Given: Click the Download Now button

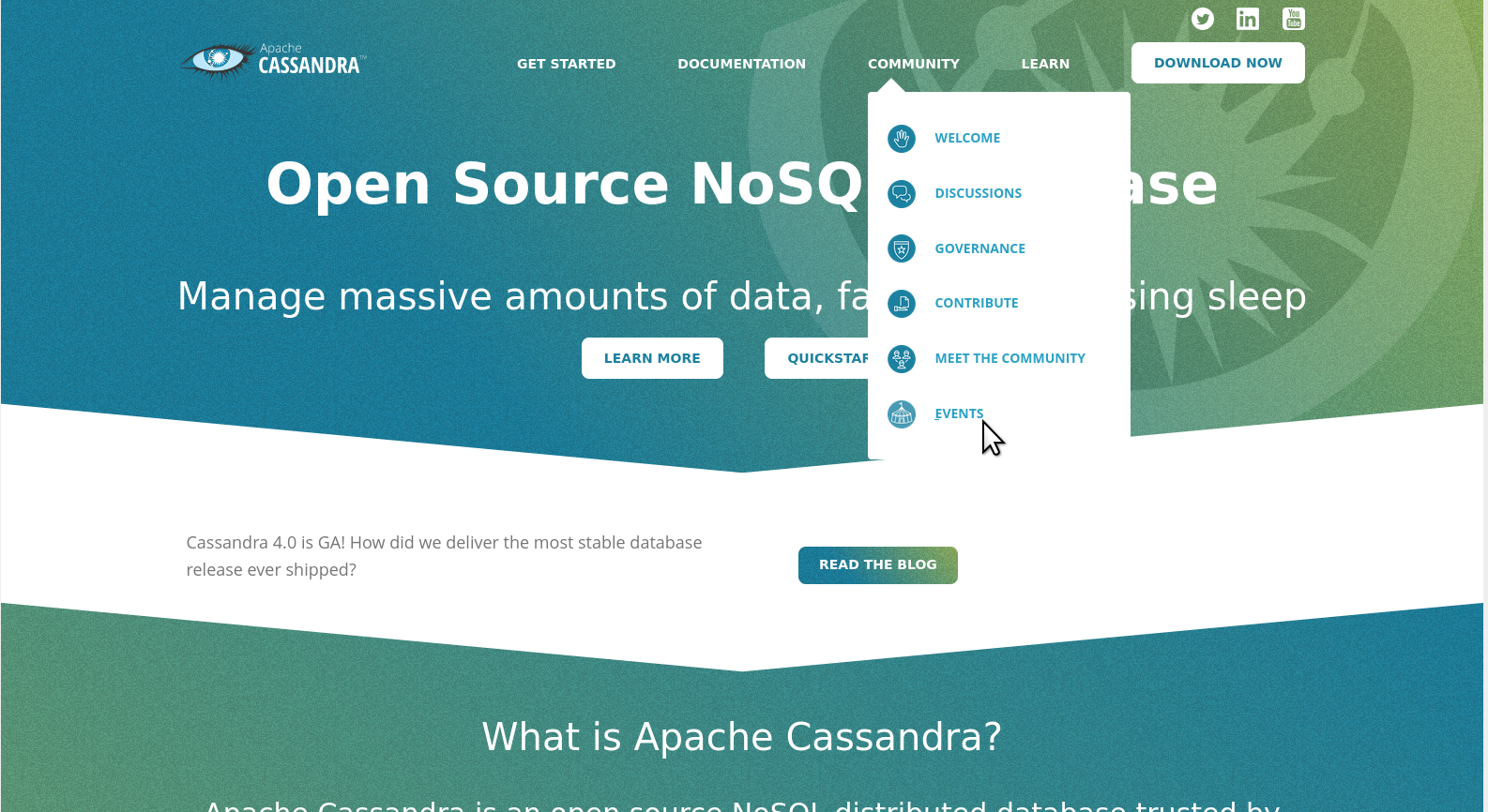Looking at the screenshot, I should (1218, 63).
